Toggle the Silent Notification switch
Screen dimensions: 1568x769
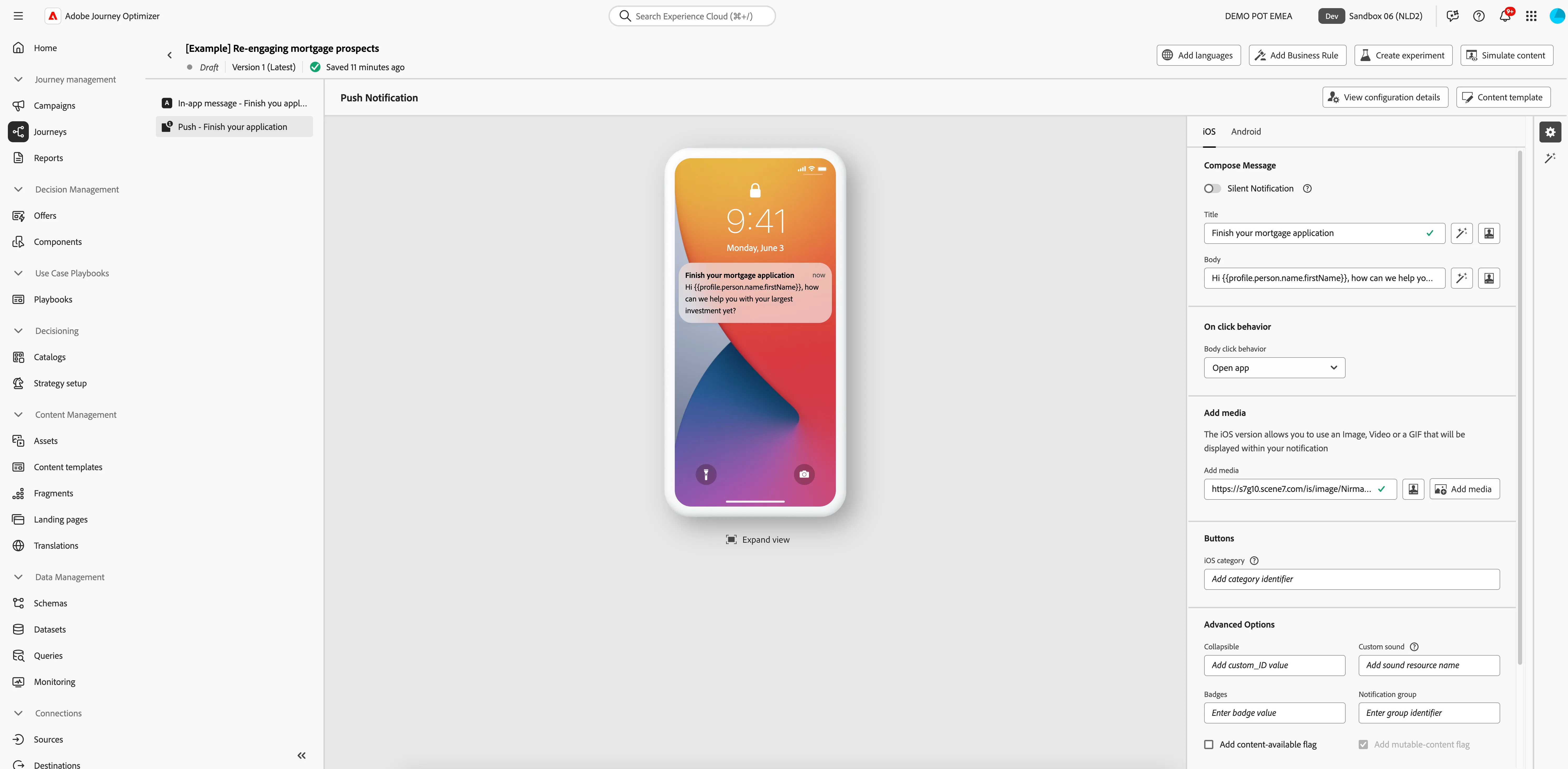(x=1212, y=189)
